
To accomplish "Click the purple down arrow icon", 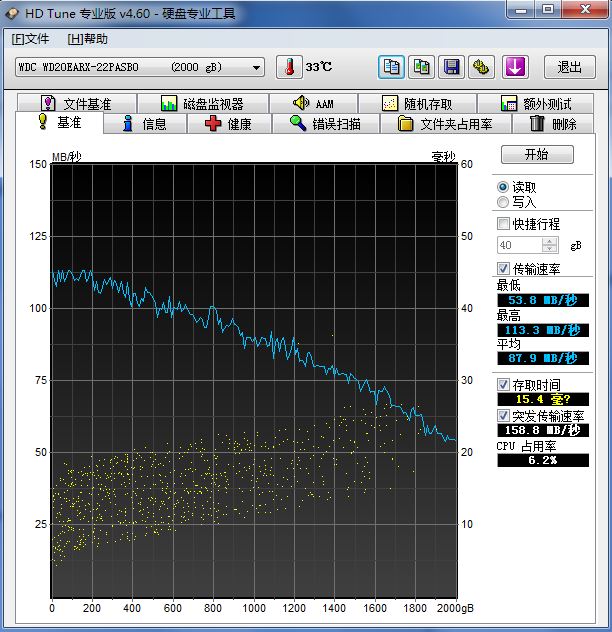I will click(x=514, y=67).
